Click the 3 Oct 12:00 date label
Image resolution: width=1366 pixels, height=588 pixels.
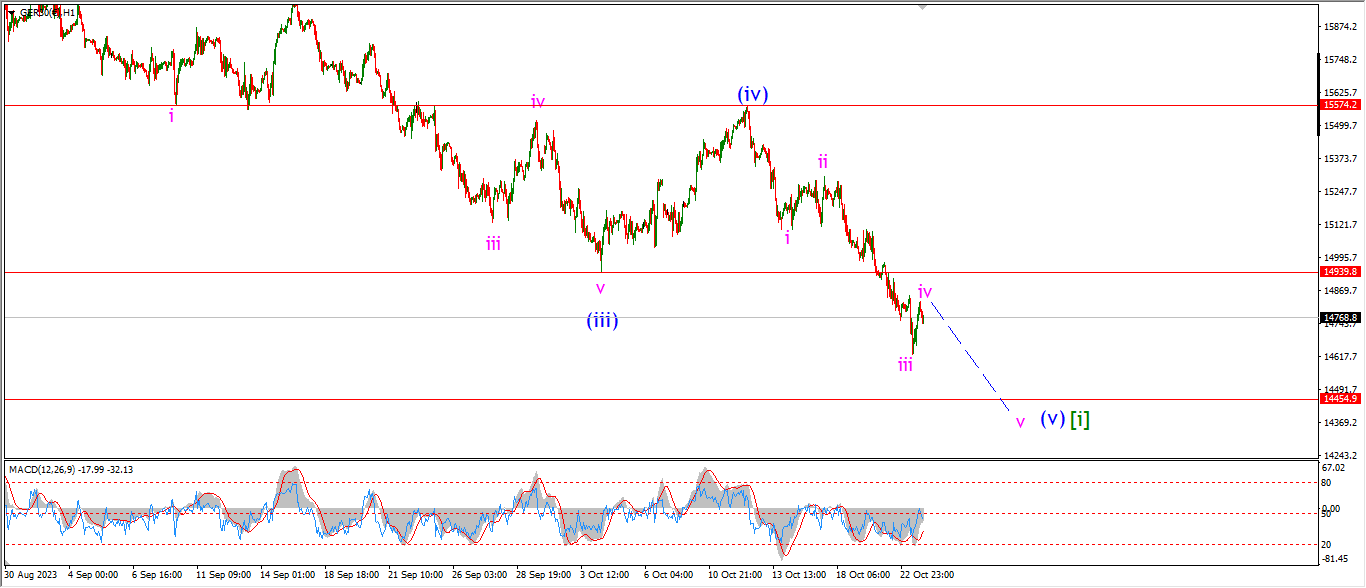[604, 575]
